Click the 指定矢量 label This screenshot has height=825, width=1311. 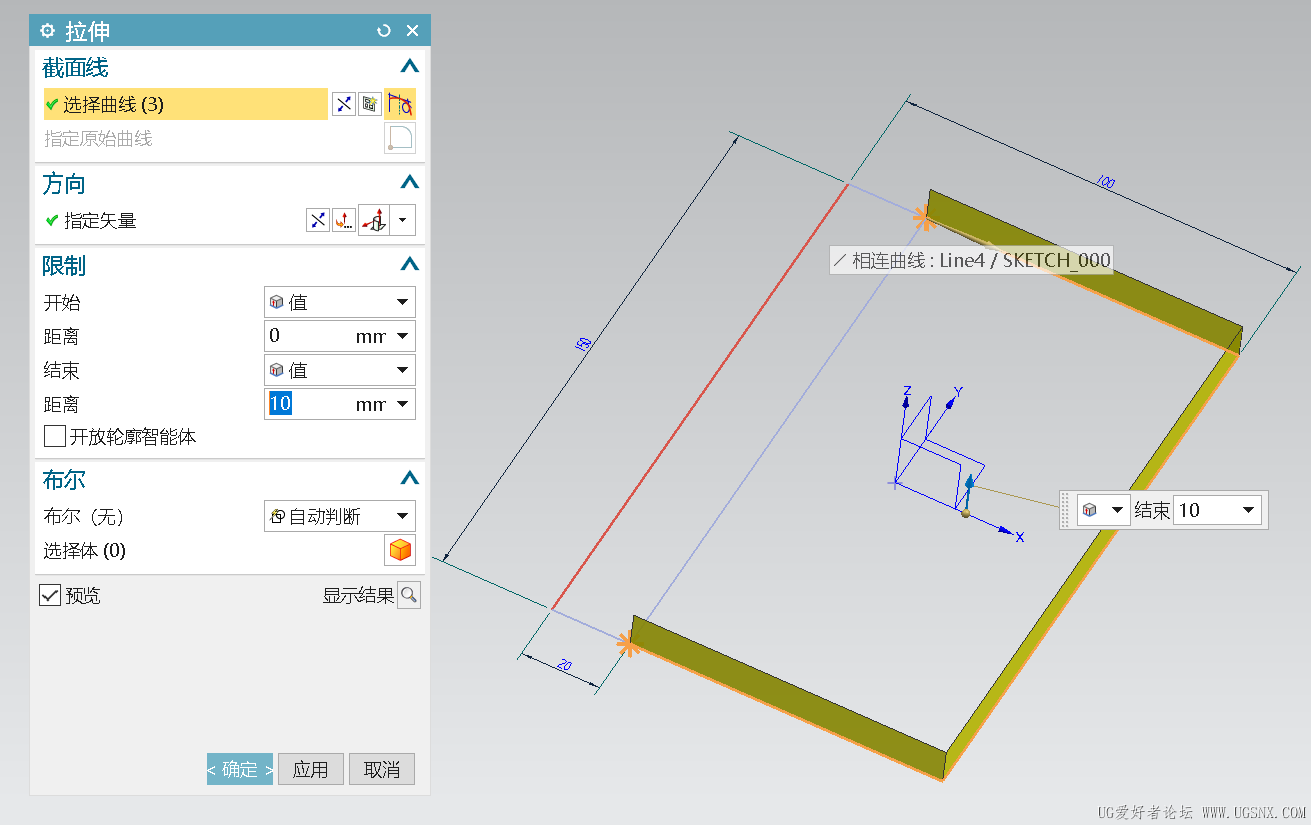100,220
